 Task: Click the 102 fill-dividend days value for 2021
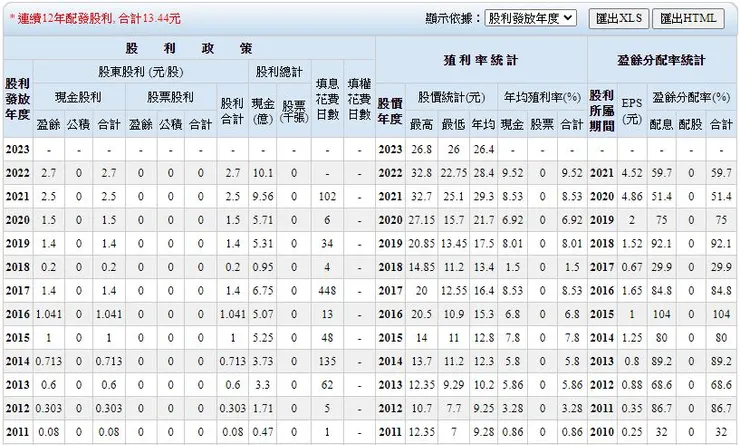[327, 196]
